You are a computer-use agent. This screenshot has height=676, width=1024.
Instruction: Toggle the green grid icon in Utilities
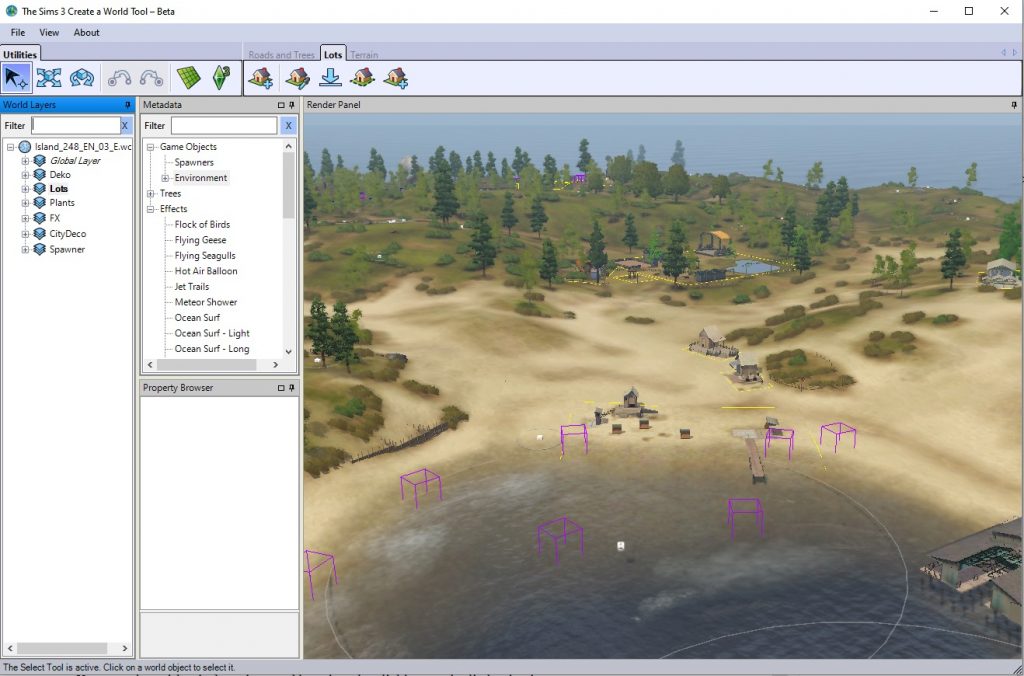coord(188,77)
